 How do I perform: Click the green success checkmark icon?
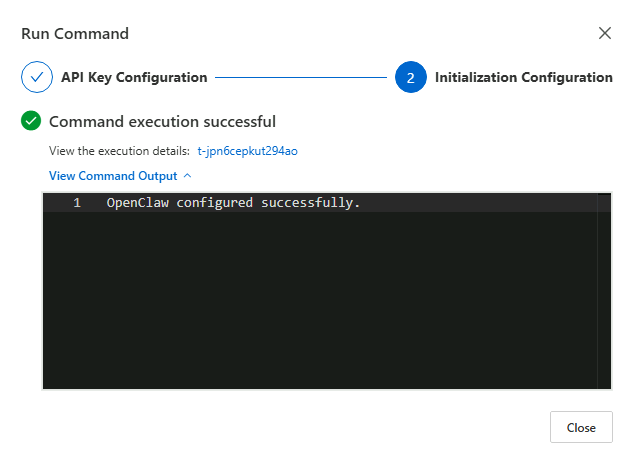[x=31, y=122]
